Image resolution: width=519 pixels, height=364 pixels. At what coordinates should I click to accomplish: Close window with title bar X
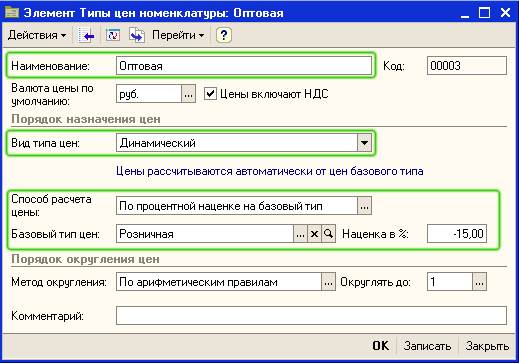coord(505,13)
